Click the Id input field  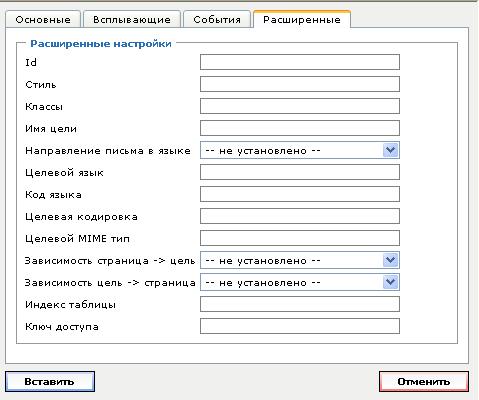[x=300, y=62]
